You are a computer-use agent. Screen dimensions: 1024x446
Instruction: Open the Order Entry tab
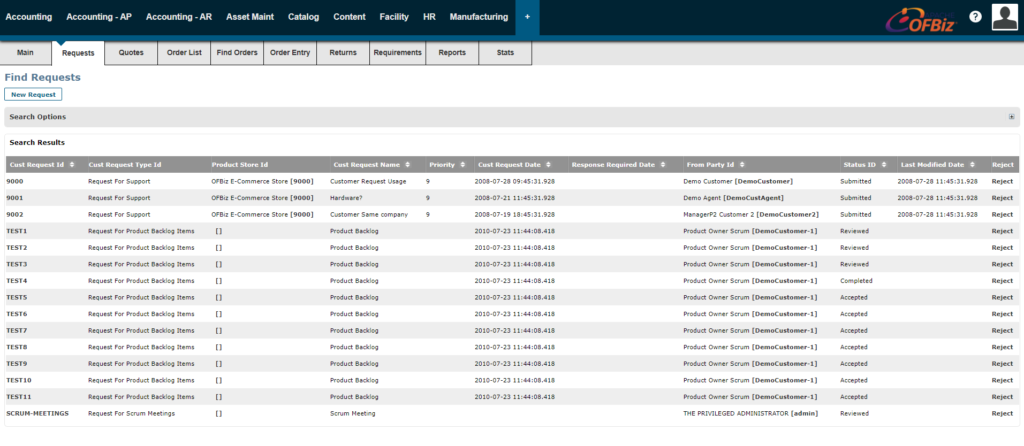[x=290, y=52]
